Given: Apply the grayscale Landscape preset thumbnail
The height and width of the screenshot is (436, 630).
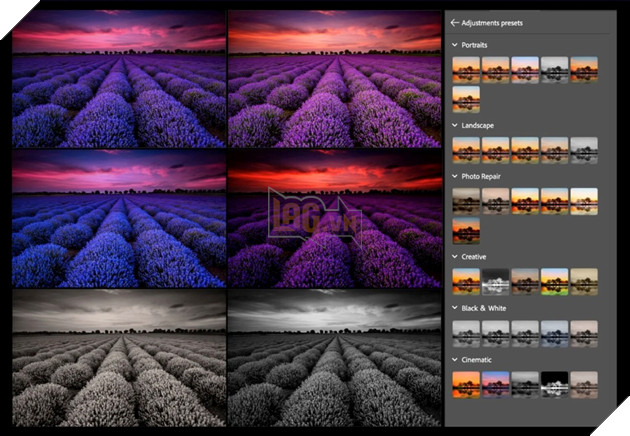Looking at the screenshot, I should pyautogui.click(x=584, y=150).
